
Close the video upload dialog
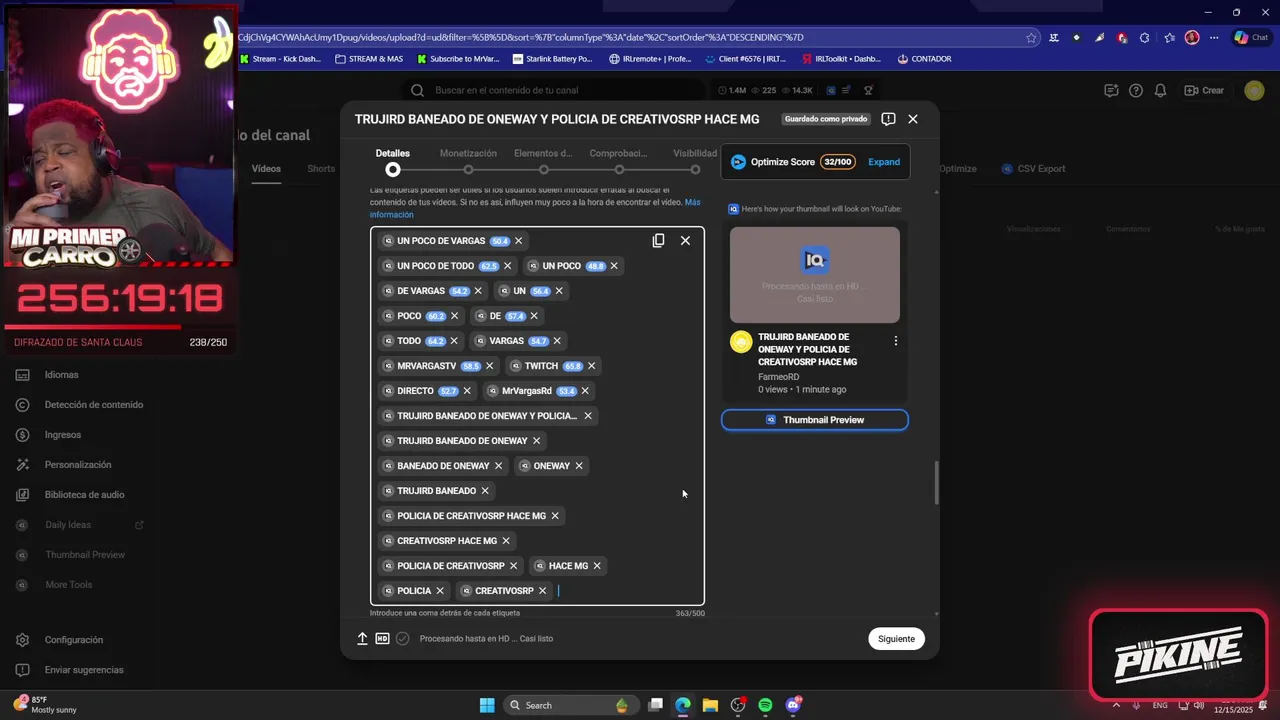[913, 119]
